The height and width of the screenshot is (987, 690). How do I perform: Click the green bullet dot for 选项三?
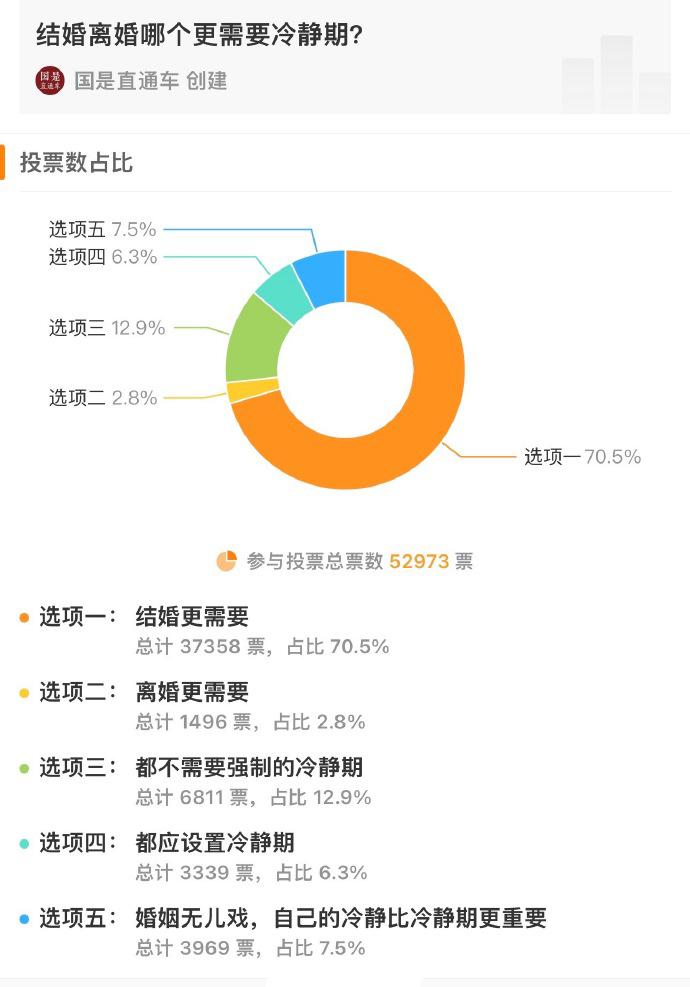point(25,769)
